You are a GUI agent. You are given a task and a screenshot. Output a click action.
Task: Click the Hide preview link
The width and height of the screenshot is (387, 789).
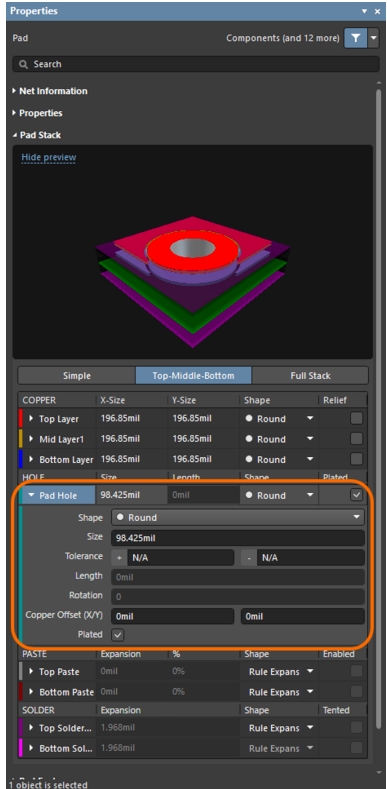tap(49, 157)
